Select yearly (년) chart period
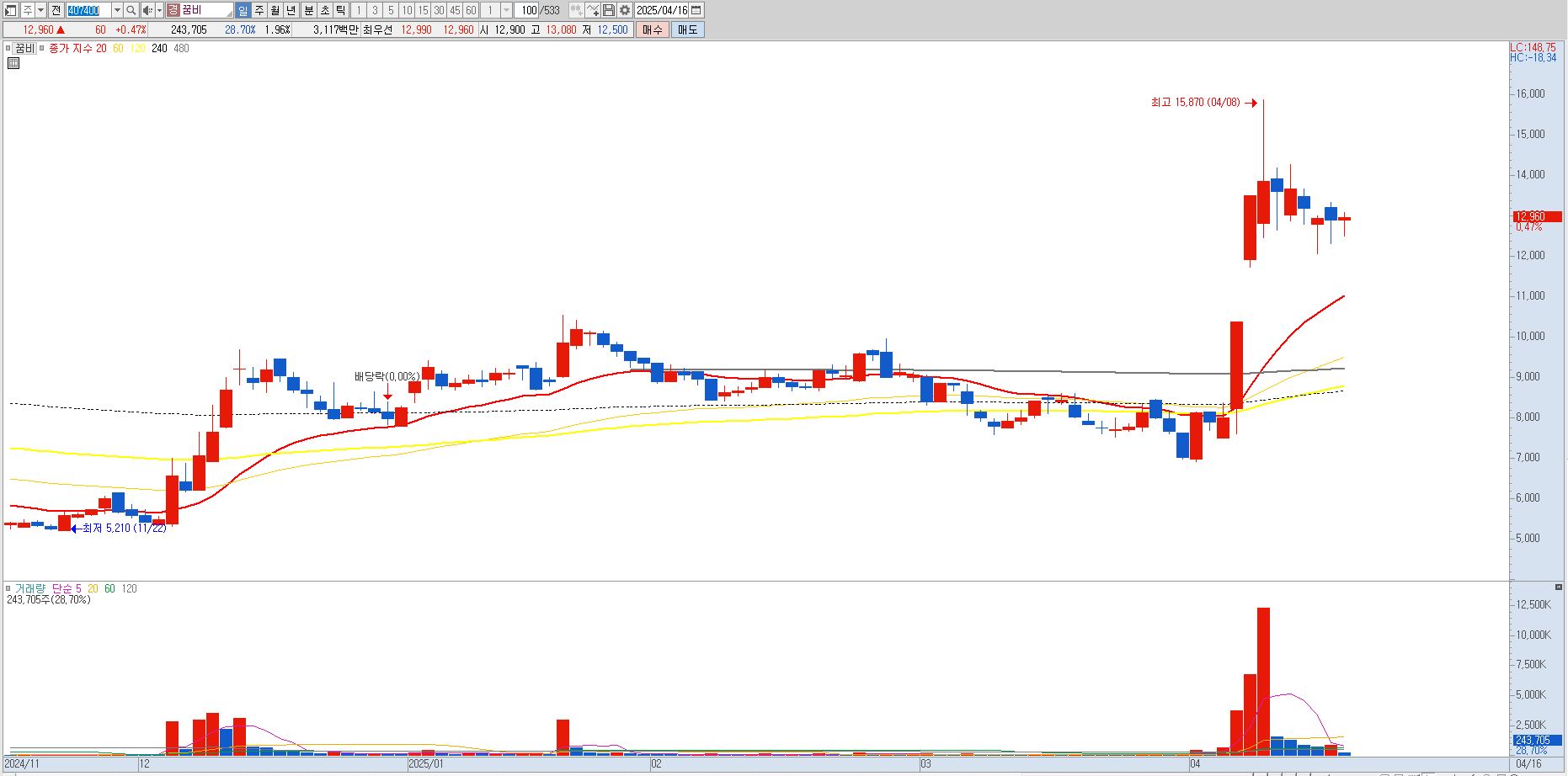Screen dimensions: 1568x776 (291, 10)
